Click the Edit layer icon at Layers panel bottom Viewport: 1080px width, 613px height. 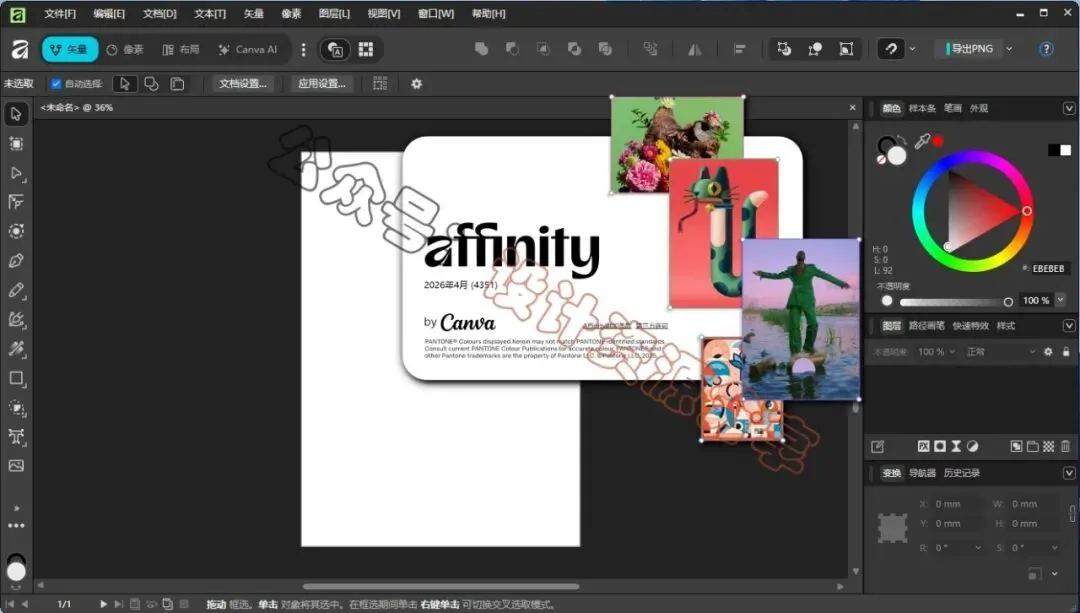point(878,446)
